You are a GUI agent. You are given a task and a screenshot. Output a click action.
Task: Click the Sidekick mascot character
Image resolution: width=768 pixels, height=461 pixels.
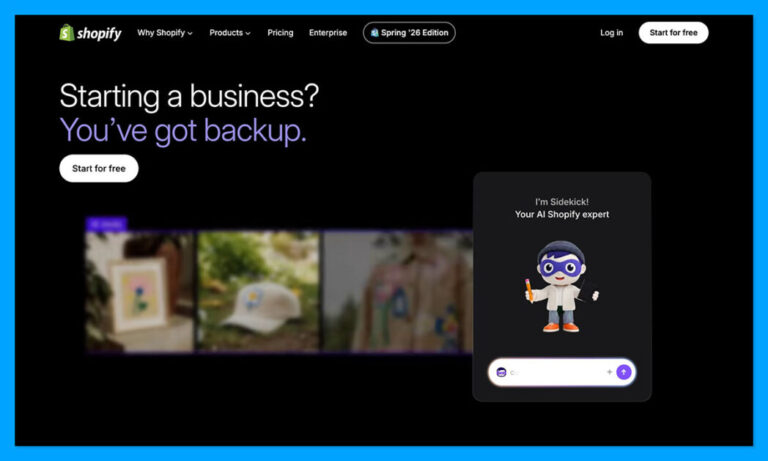coord(561,287)
